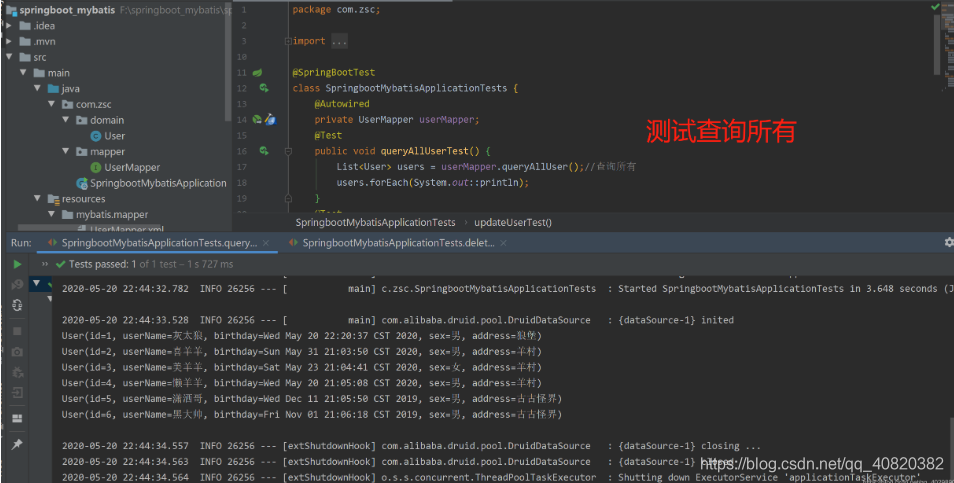
Task: Click the camera dump threads icon
Action: tap(17, 352)
